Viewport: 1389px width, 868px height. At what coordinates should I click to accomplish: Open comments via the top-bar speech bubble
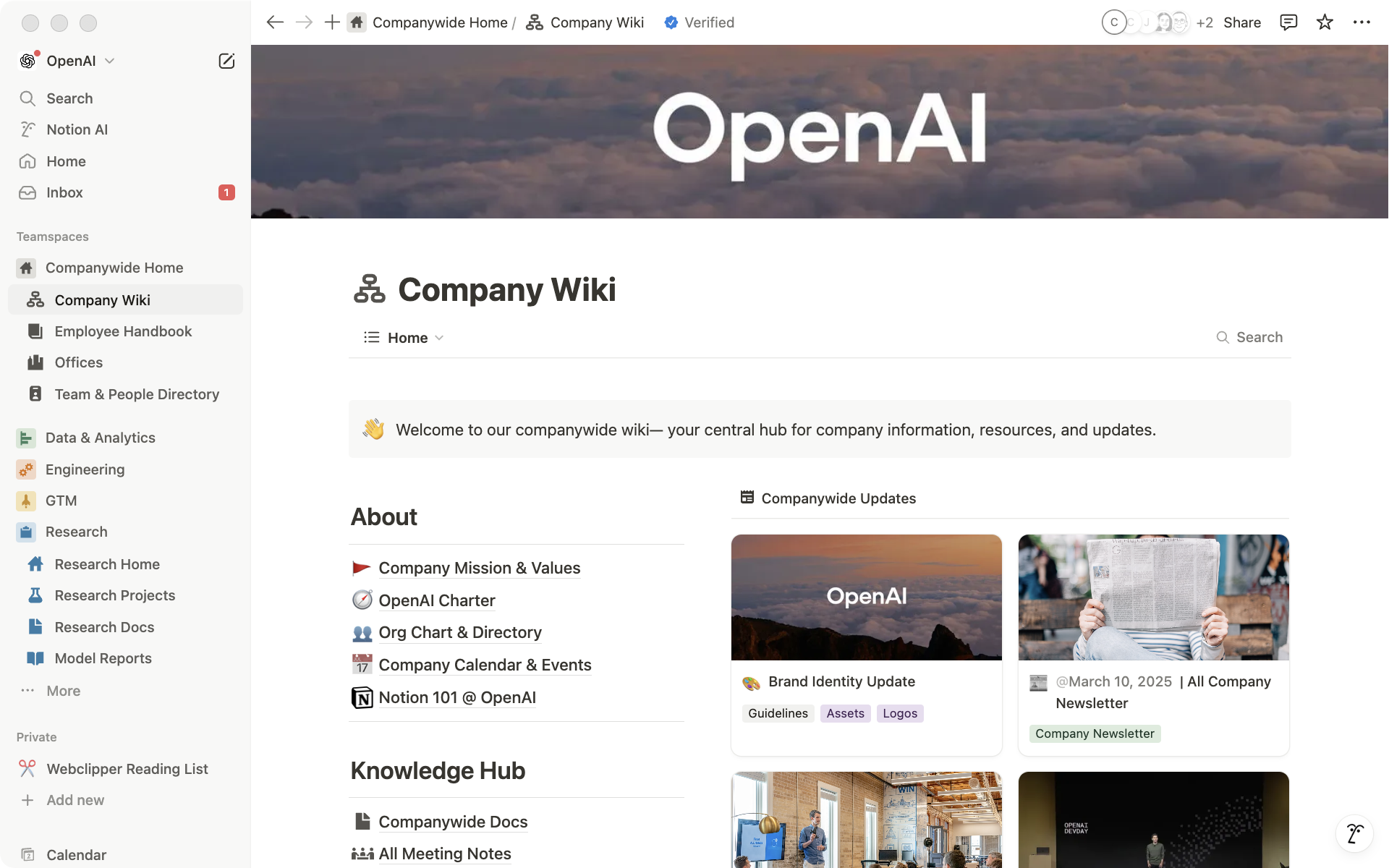[1288, 22]
